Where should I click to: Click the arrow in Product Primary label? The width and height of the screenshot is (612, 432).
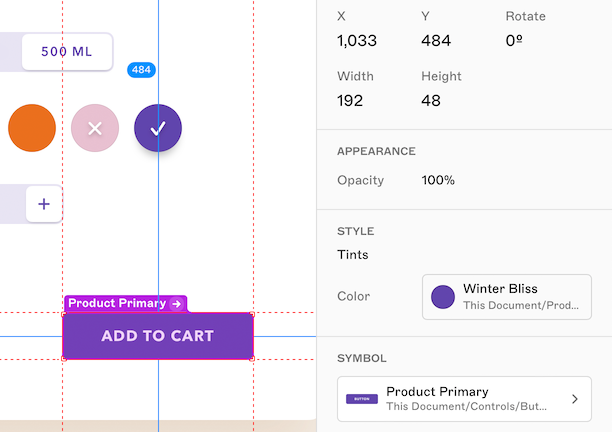(x=177, y=303)
